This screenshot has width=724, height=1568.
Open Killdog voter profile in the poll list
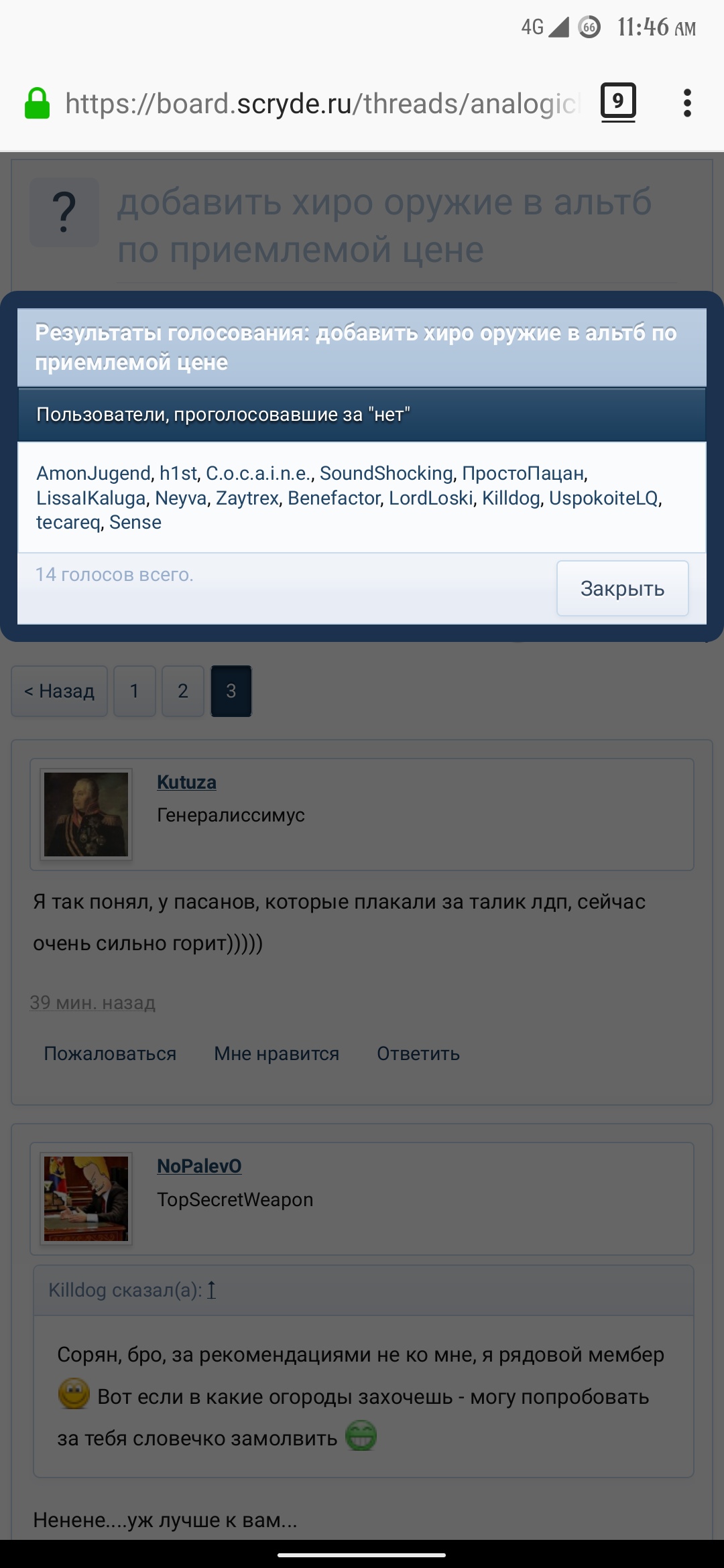[511, 498]
